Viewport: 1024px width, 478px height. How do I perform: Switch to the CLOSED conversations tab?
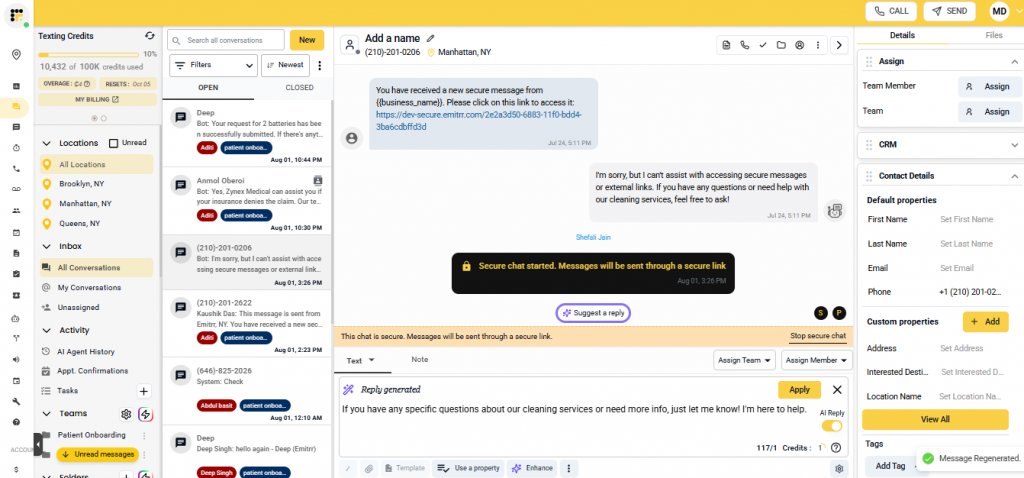point(299,88)
